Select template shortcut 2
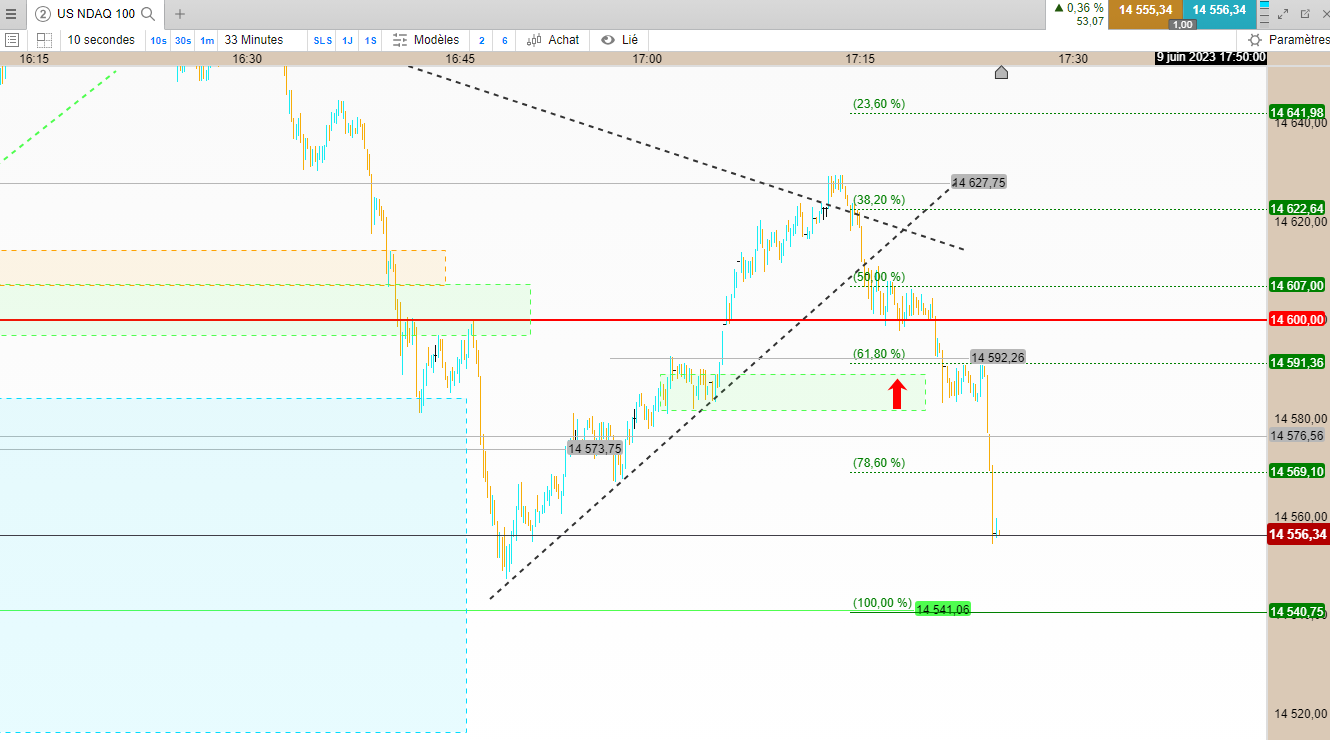The image size is (1330, 740). [482, 40]
